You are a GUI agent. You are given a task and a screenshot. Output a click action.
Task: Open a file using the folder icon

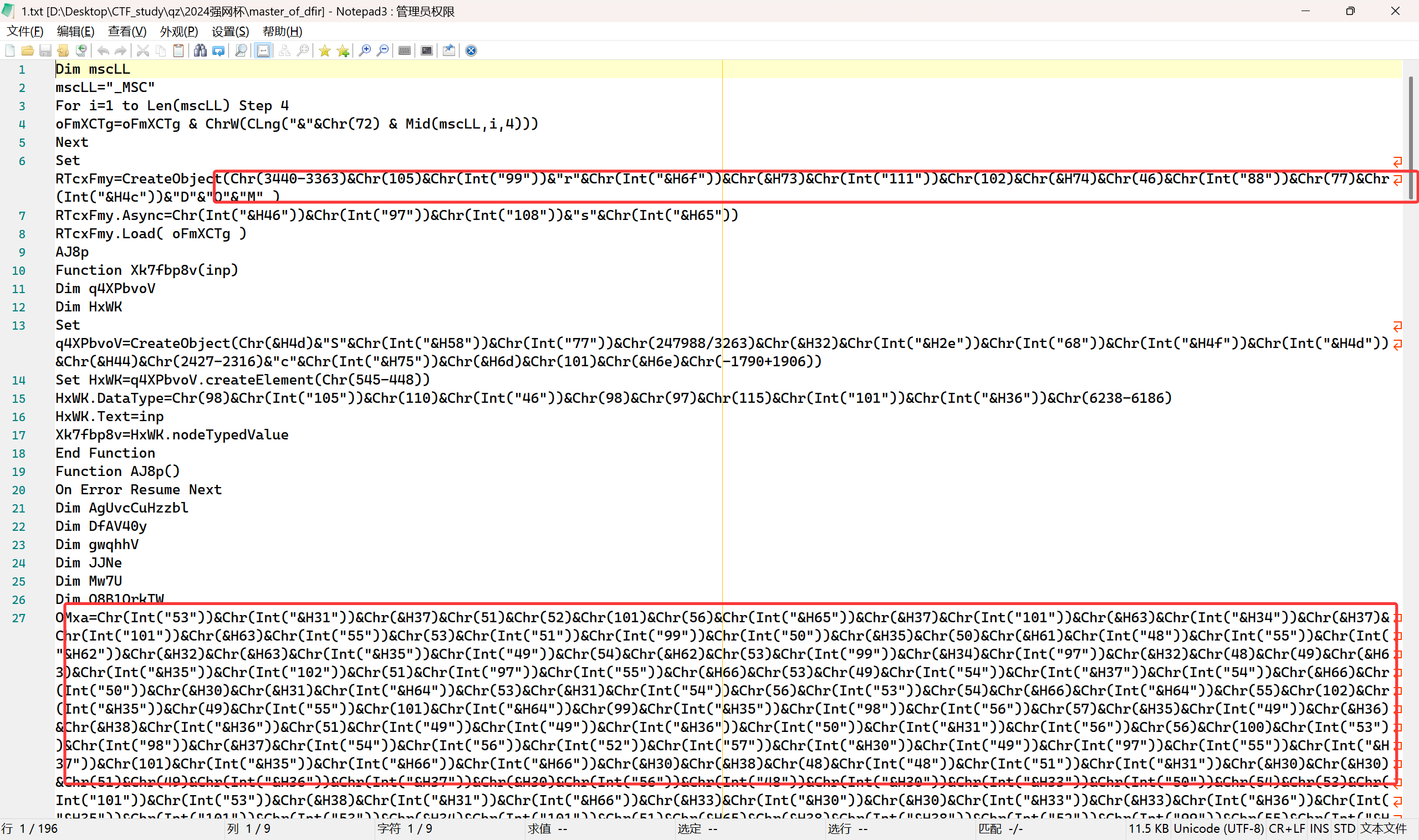point(27,51)
